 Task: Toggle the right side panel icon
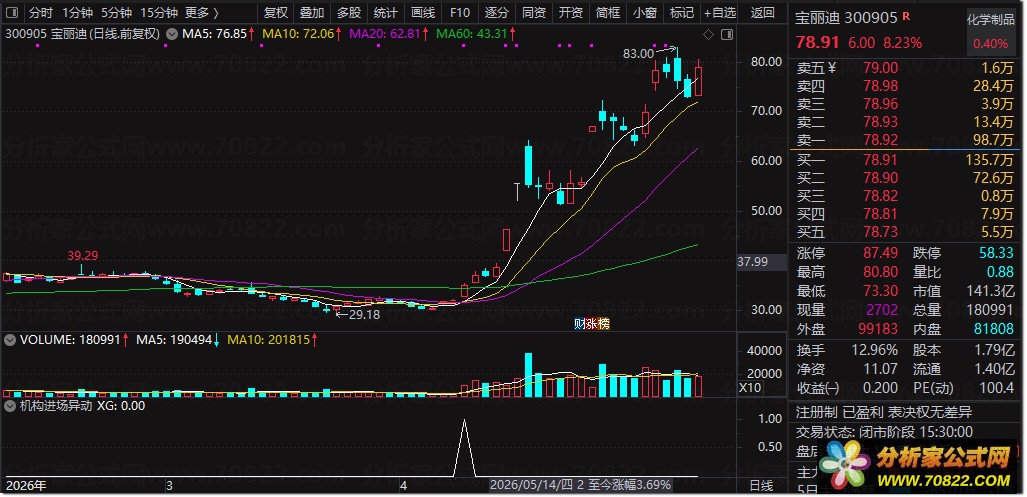point(727,34)
